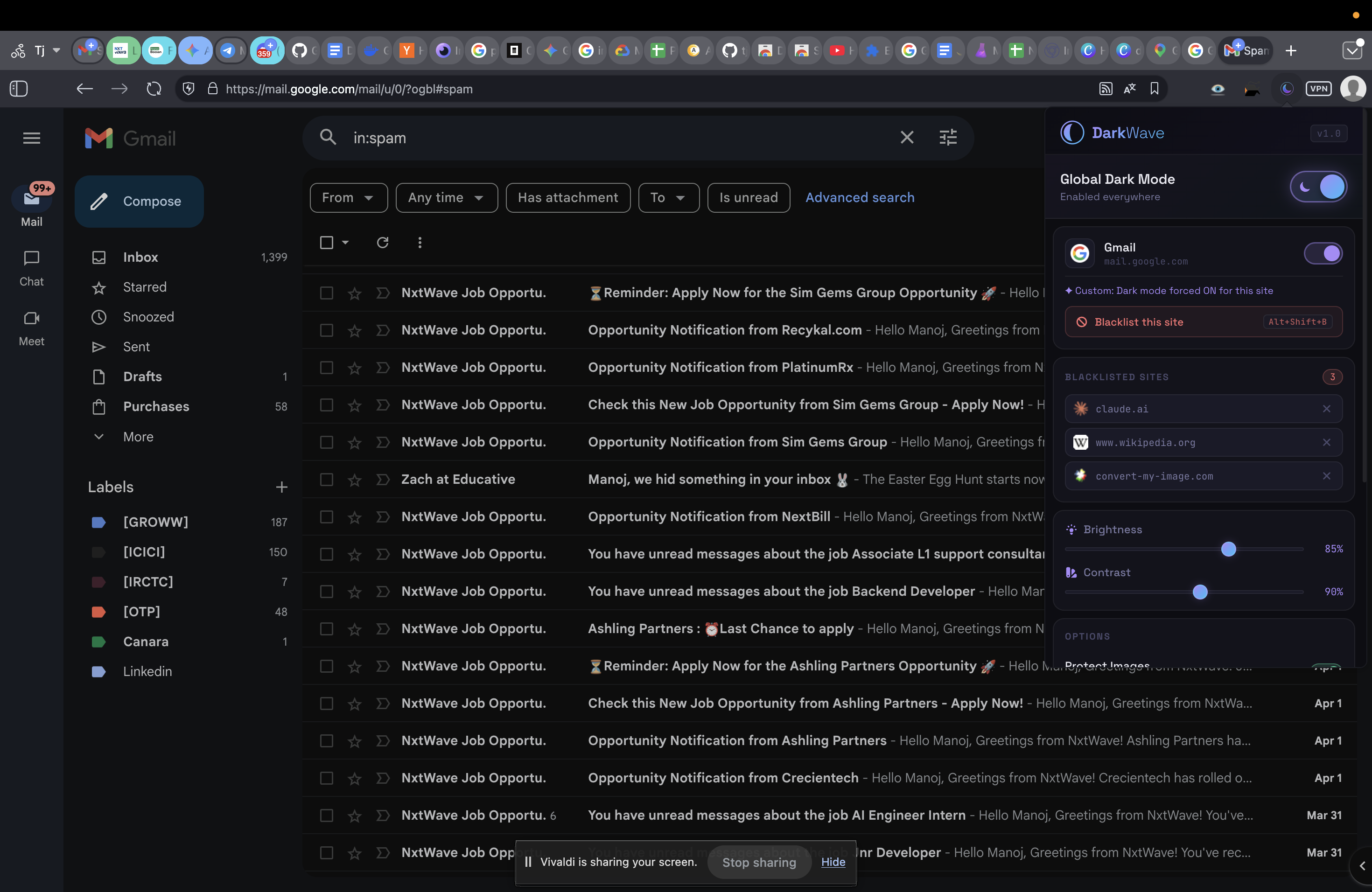Image resolution: width=1372 pixels, height=892 pixels.
Task: Open the Compose button to write an email
Action: pyautogui.click(x=139, y=201)
